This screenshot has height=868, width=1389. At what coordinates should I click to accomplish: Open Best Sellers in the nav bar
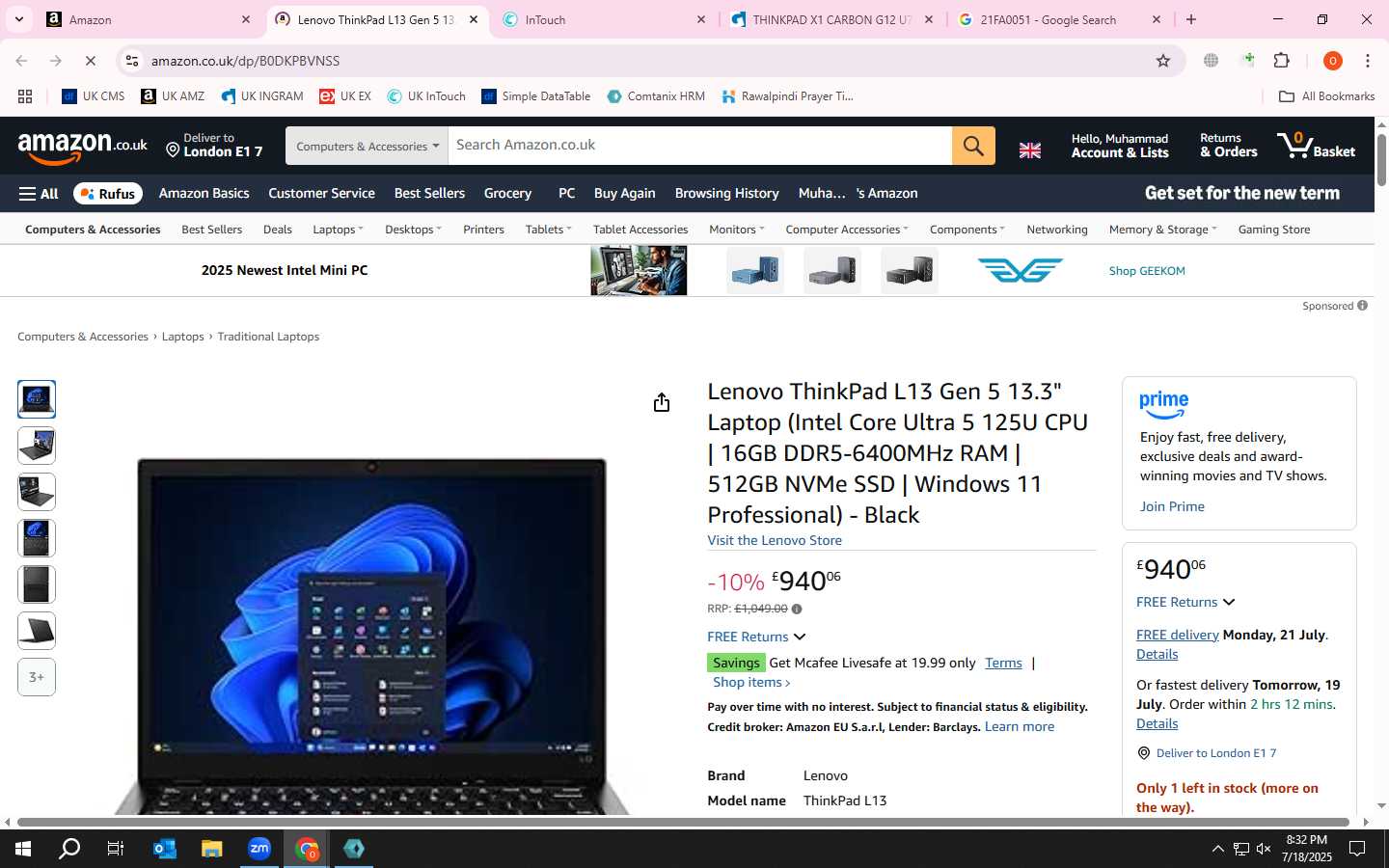tap(429, 194)
